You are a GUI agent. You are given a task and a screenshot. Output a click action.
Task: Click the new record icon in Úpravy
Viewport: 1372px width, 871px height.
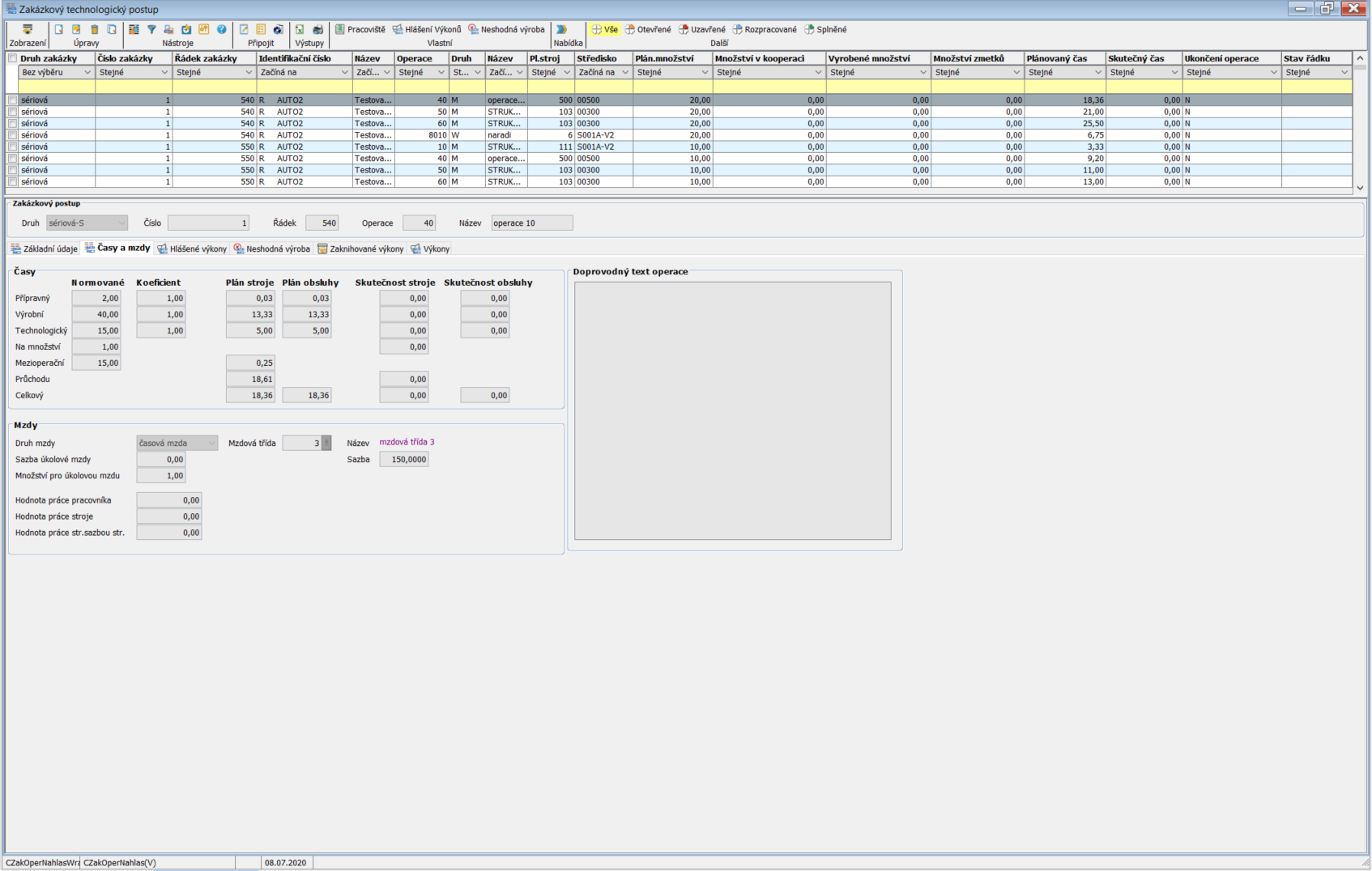click(58, 30)
